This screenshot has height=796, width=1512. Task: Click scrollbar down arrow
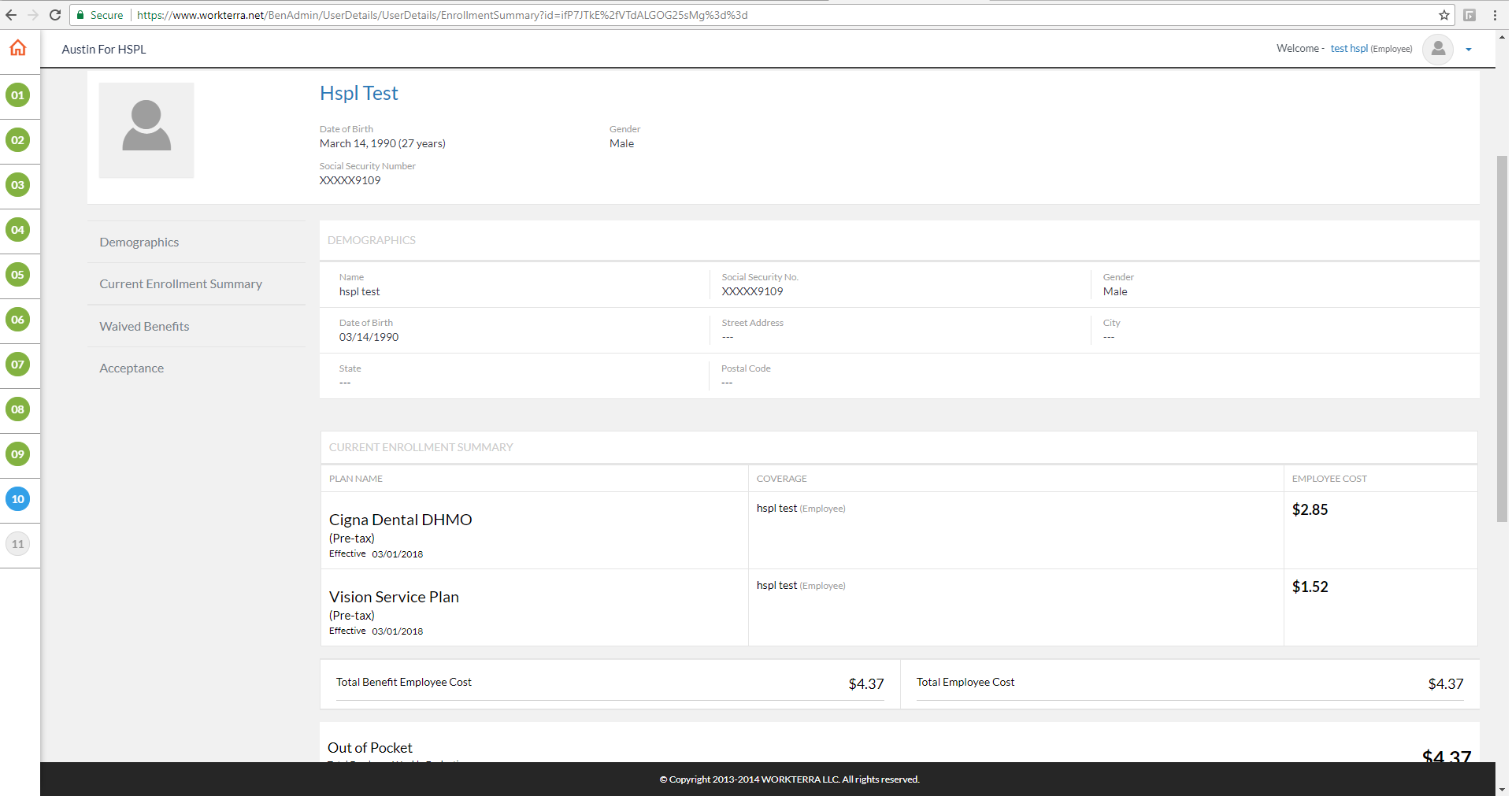click(1502, 789)
